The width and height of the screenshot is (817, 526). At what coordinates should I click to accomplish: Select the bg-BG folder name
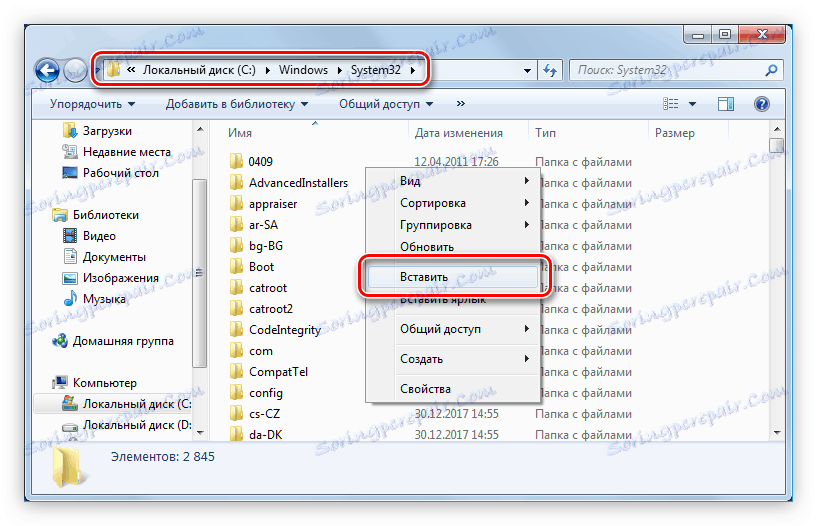click(266, 246)
